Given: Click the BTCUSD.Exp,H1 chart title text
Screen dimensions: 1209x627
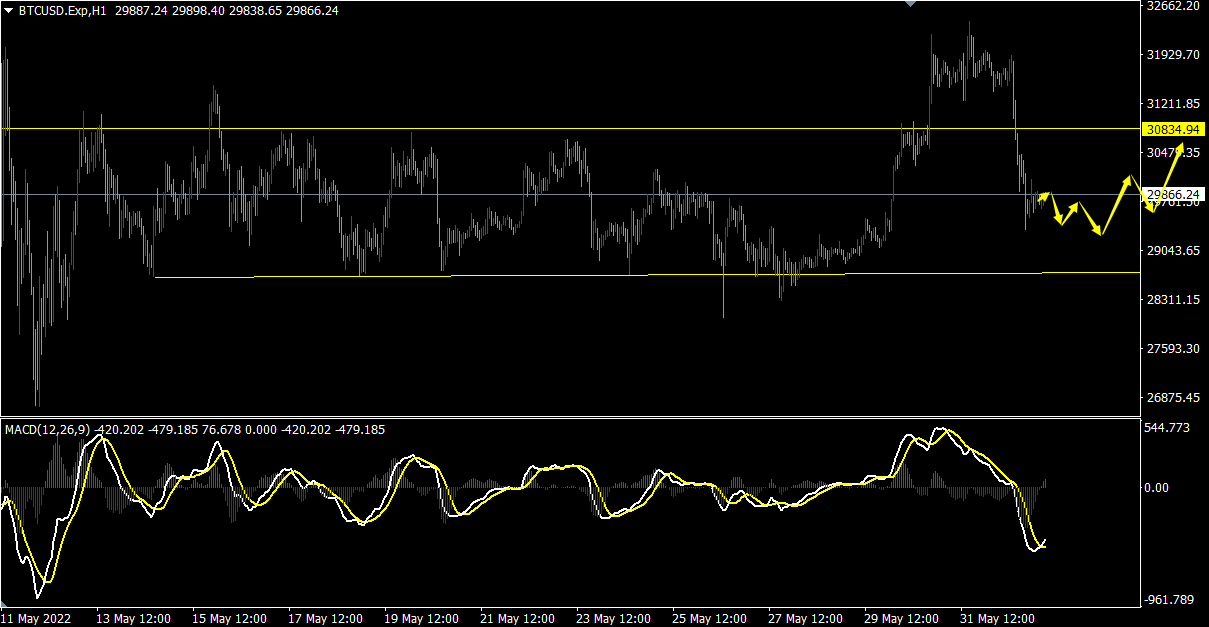Looking at the screenshot, I should [x=63, y=11].
